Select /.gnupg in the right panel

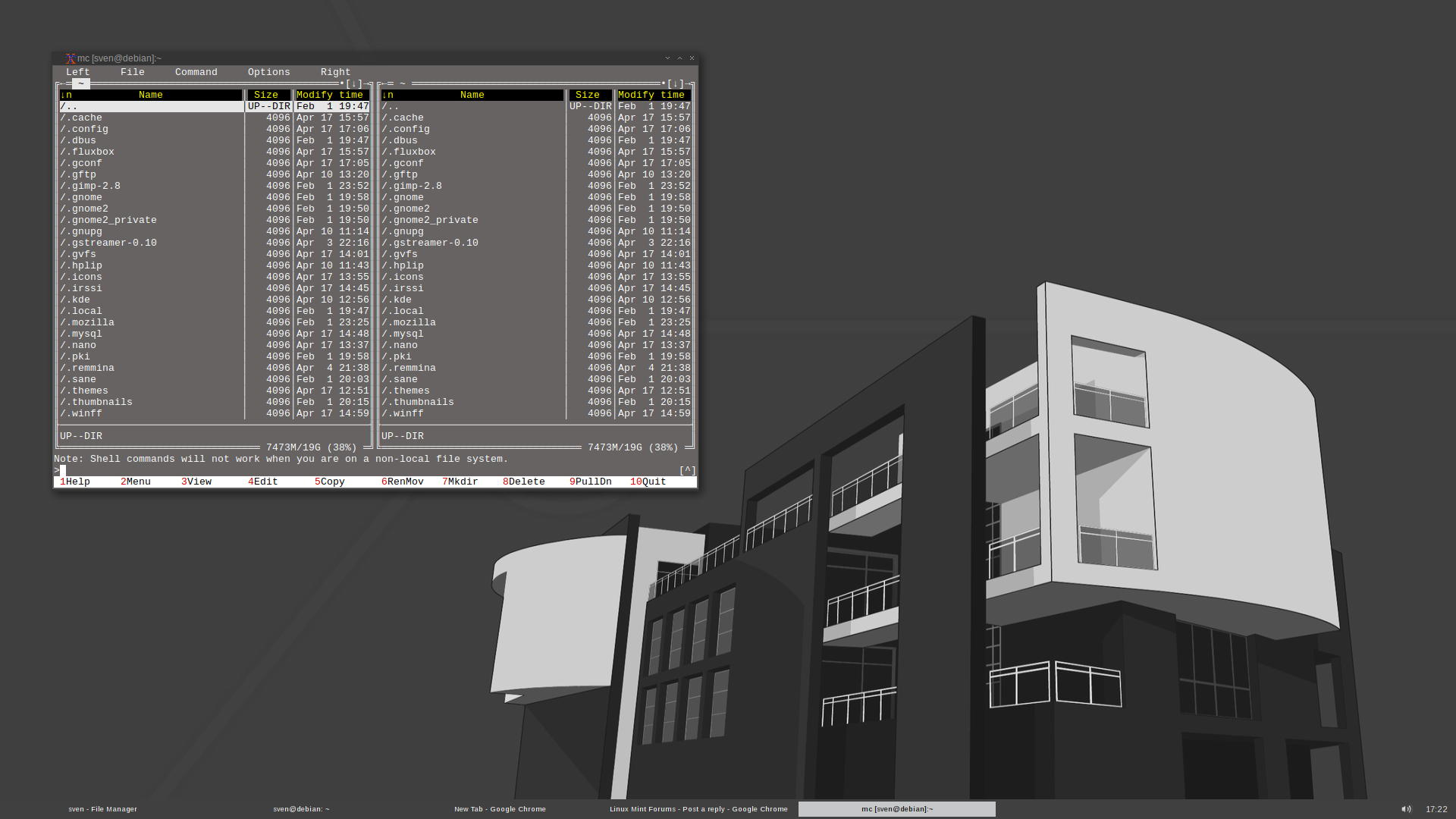click(x=536, y=231)
